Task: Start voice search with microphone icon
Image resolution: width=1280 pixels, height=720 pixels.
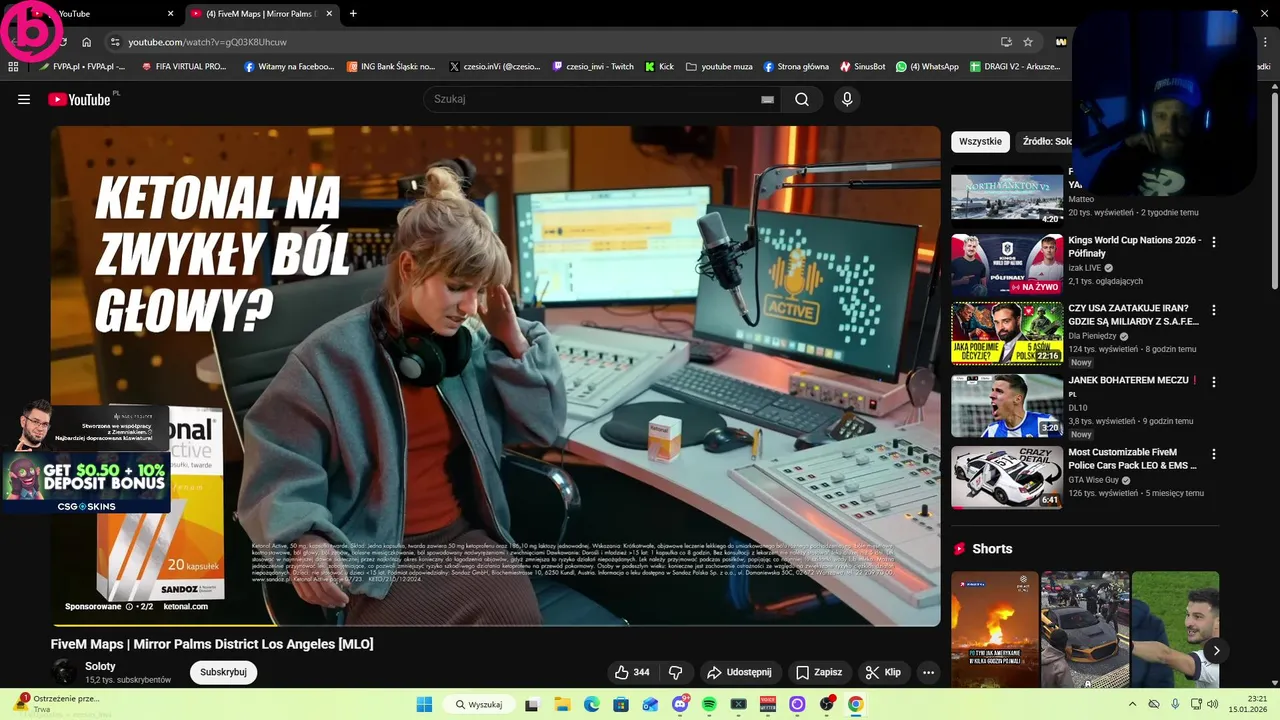Action: pos(847,99)
